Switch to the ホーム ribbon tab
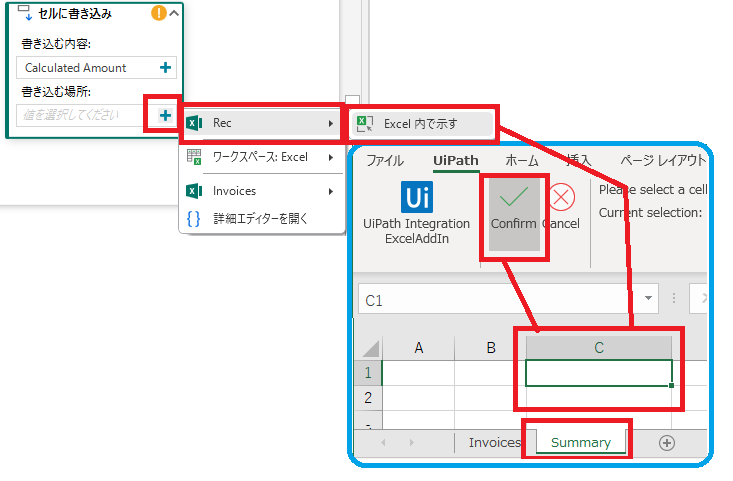733x481 pixels. coord(522,161)
